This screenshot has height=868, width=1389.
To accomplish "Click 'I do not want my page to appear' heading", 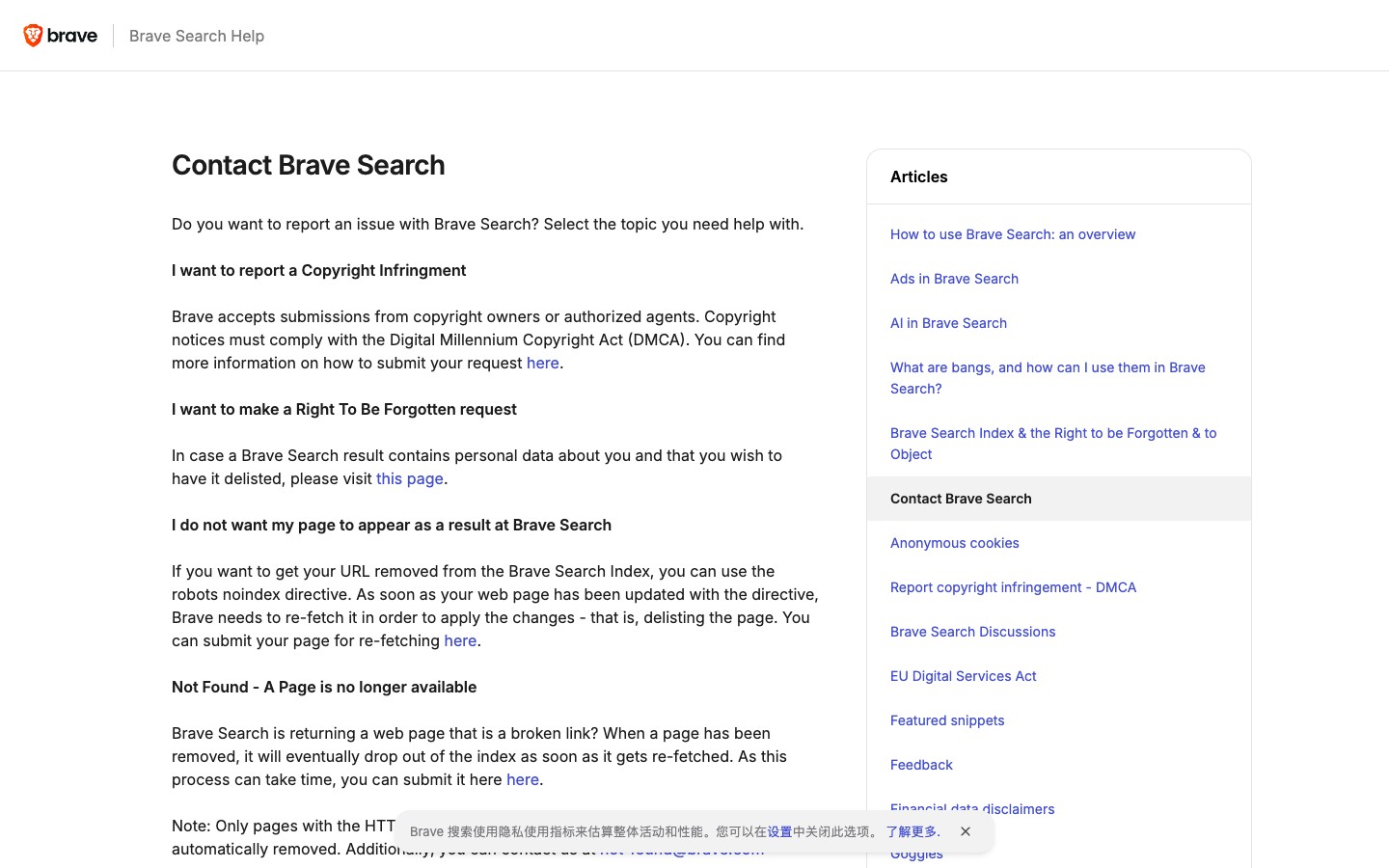I will point(392,525).
